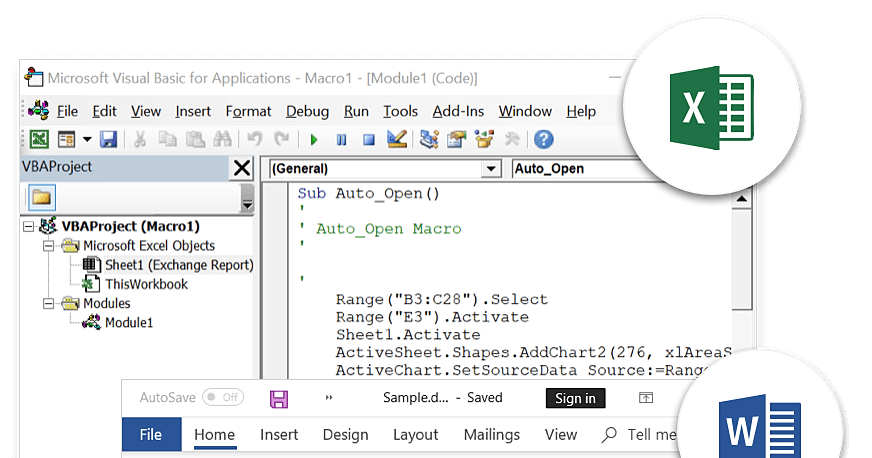Run the macro with the green play icon
The height and width of the screenshot is (458, 872).
314,139
